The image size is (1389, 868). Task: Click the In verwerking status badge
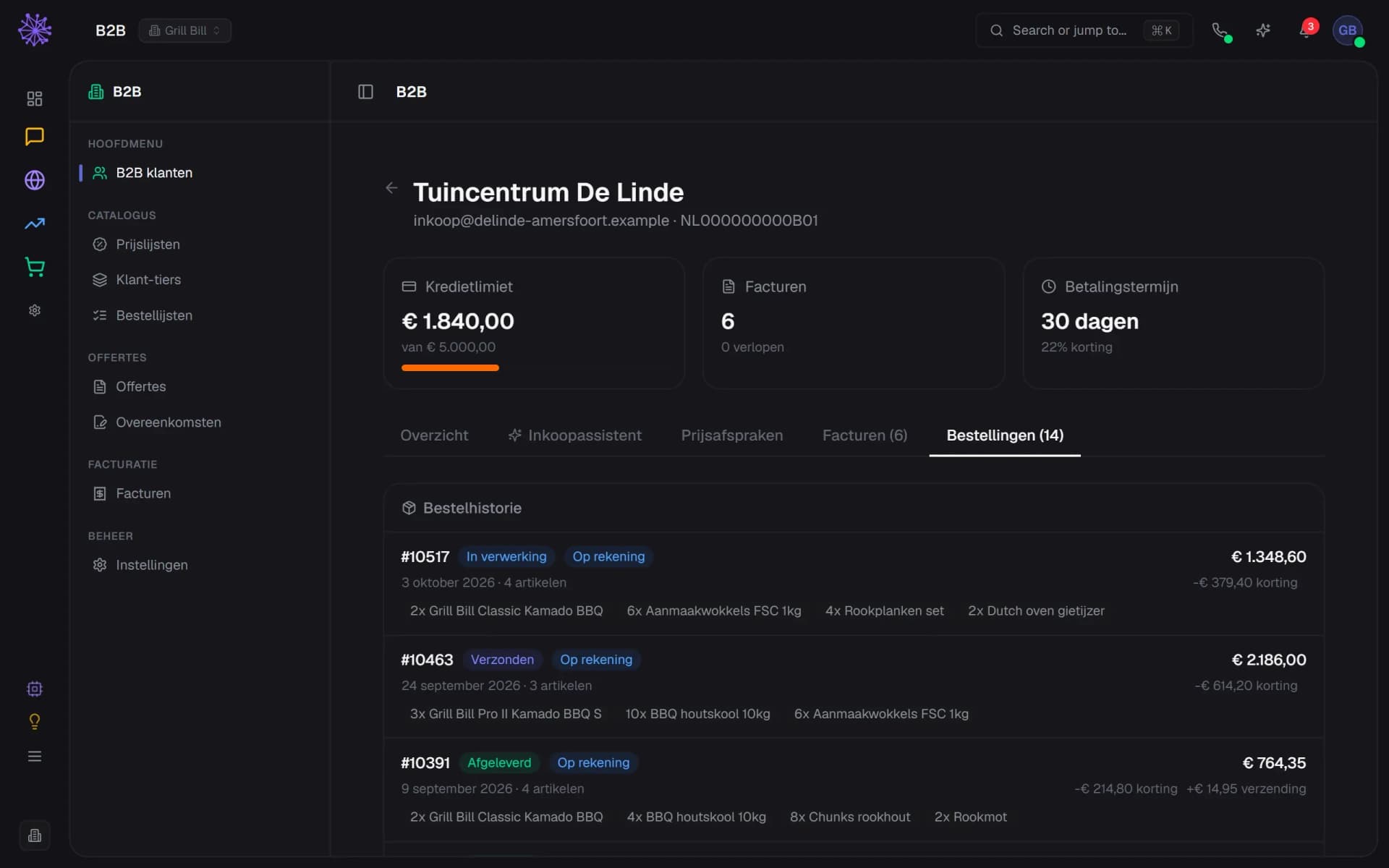click(x=506, y=557)
